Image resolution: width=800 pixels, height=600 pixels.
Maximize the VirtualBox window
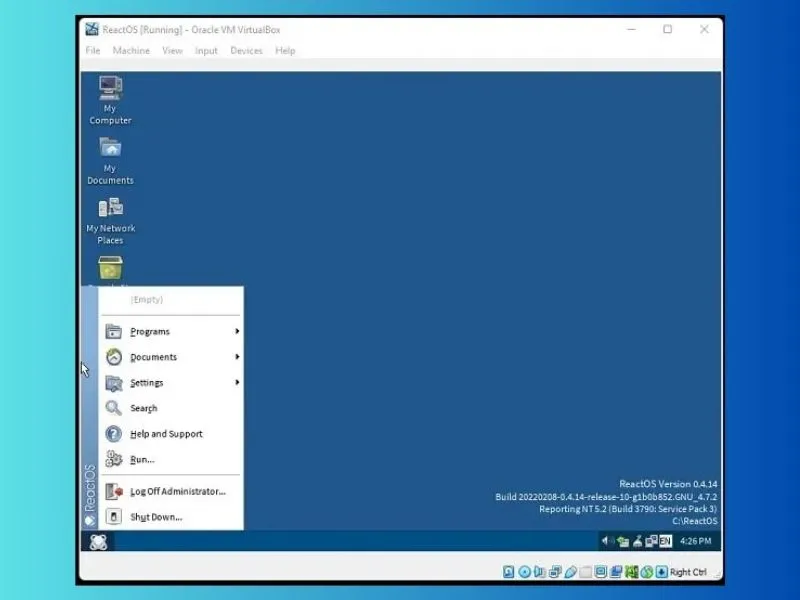pyautogui.click(x=667, y=29)
